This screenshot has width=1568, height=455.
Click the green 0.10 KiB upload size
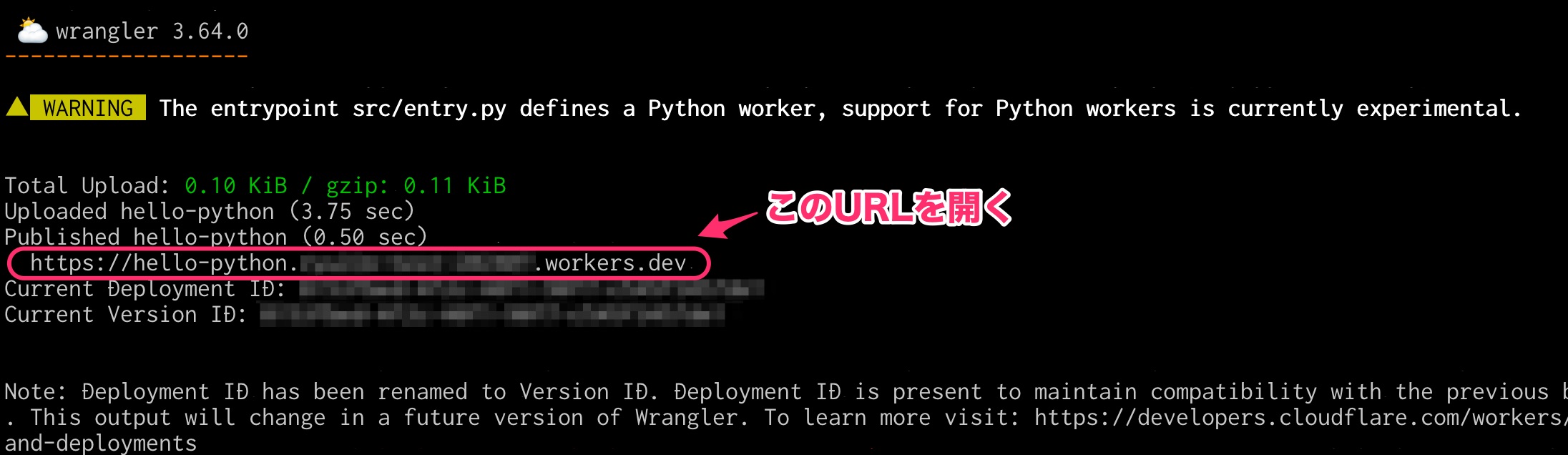[236, 186]
